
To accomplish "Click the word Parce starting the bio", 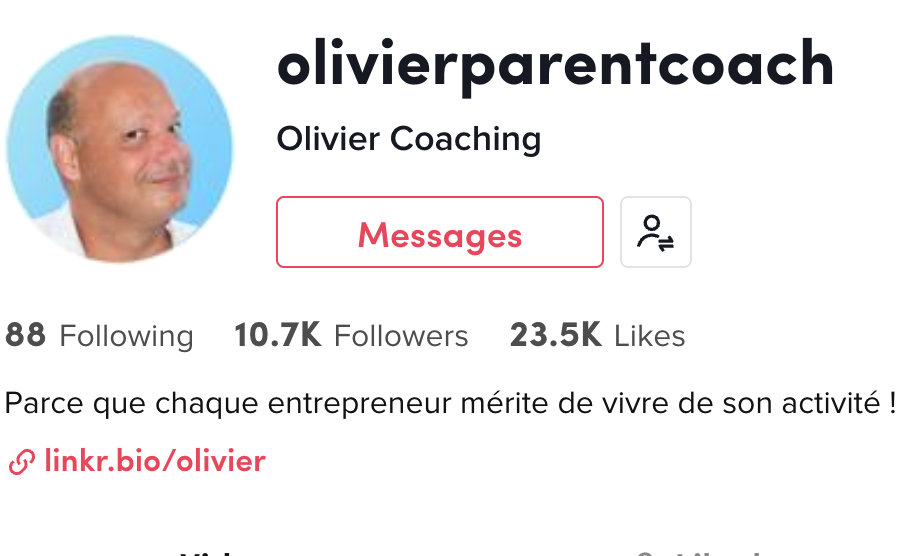I will click(x=44, y=403).
